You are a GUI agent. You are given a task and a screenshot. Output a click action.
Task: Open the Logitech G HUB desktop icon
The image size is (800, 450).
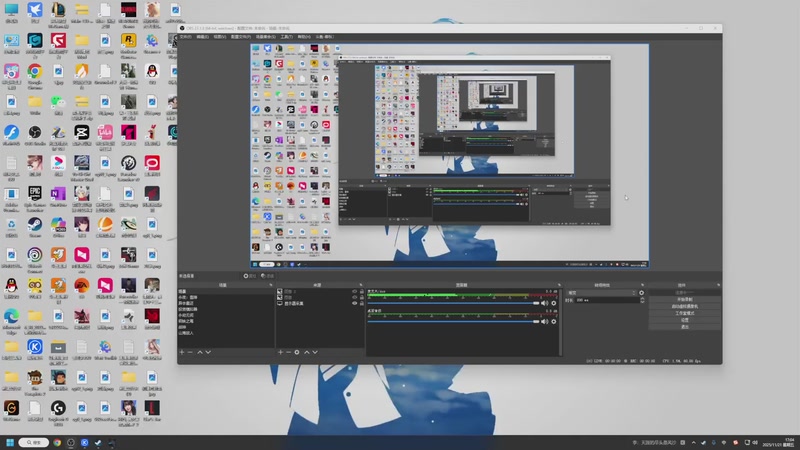58,412
